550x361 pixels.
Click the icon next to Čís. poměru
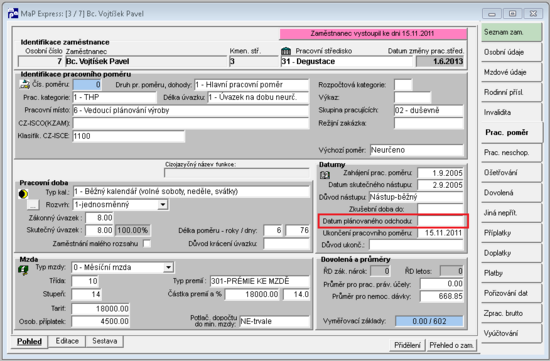[24, 84]
